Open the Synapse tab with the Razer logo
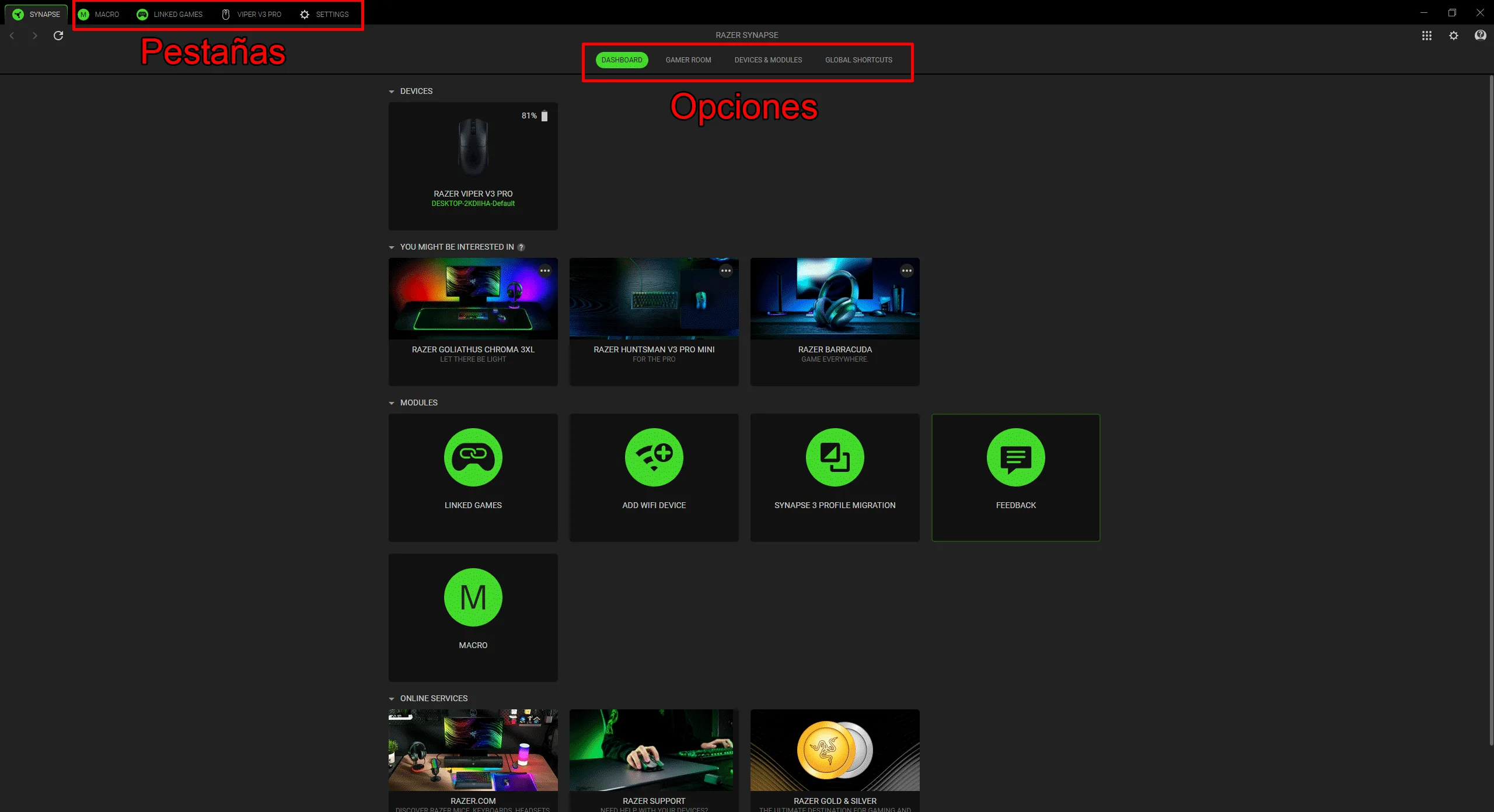Screen dimensions: 1494x812 point(36,14)
